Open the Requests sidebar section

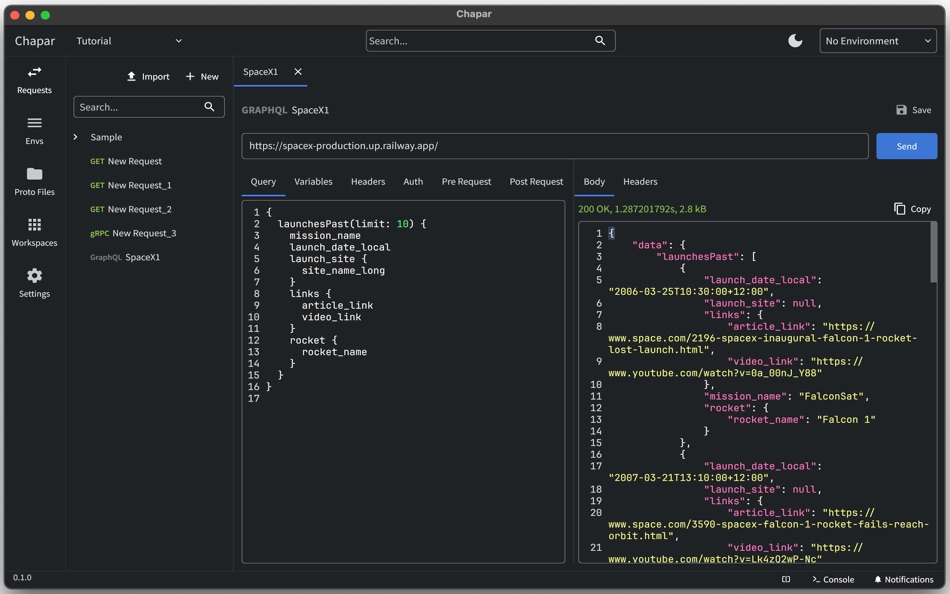tap(34, 80)
